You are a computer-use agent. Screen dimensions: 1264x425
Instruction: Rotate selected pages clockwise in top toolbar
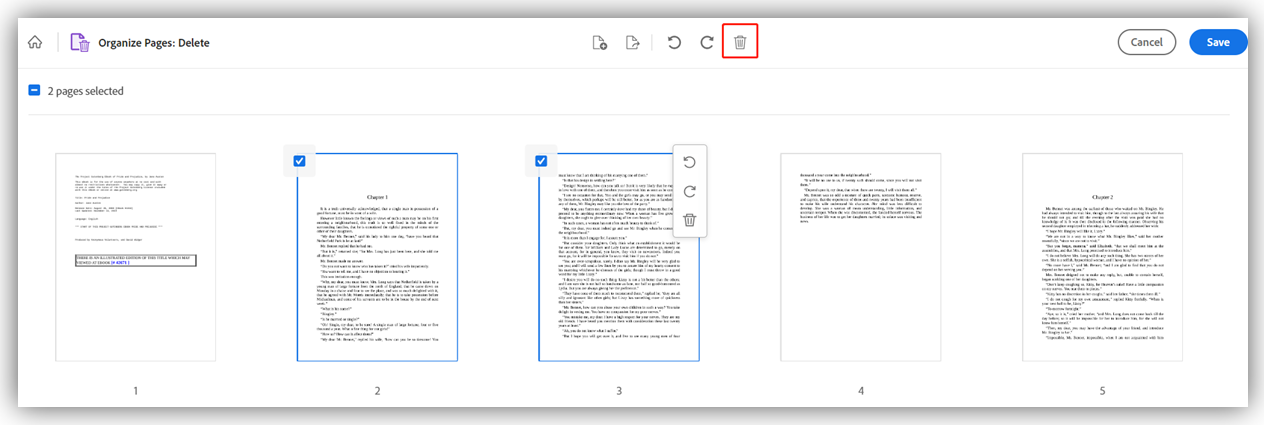pyautogui.click(x=707, y=43)
